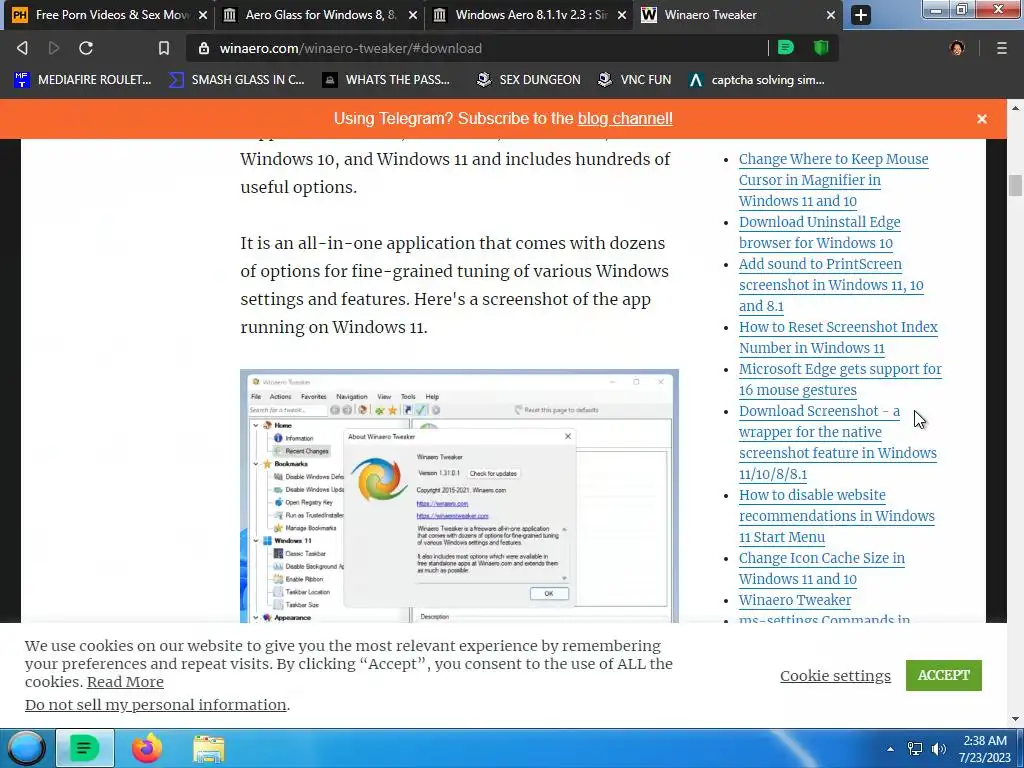This screenshot has height=768, width=1024.
Task: Show hidden tray icons arrow
Action: [890, 750]
